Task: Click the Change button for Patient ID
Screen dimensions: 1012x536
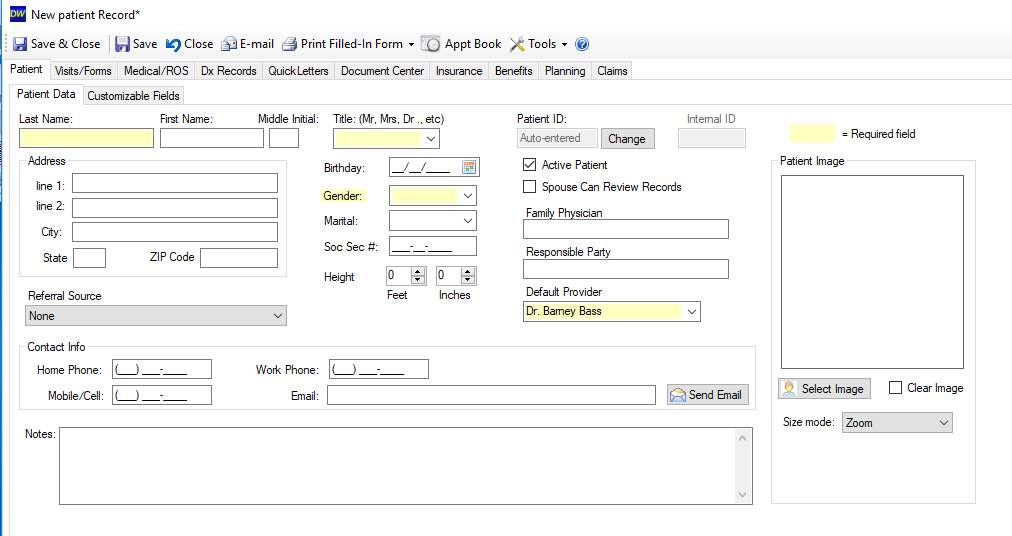Action: click(x=627, y=139)
